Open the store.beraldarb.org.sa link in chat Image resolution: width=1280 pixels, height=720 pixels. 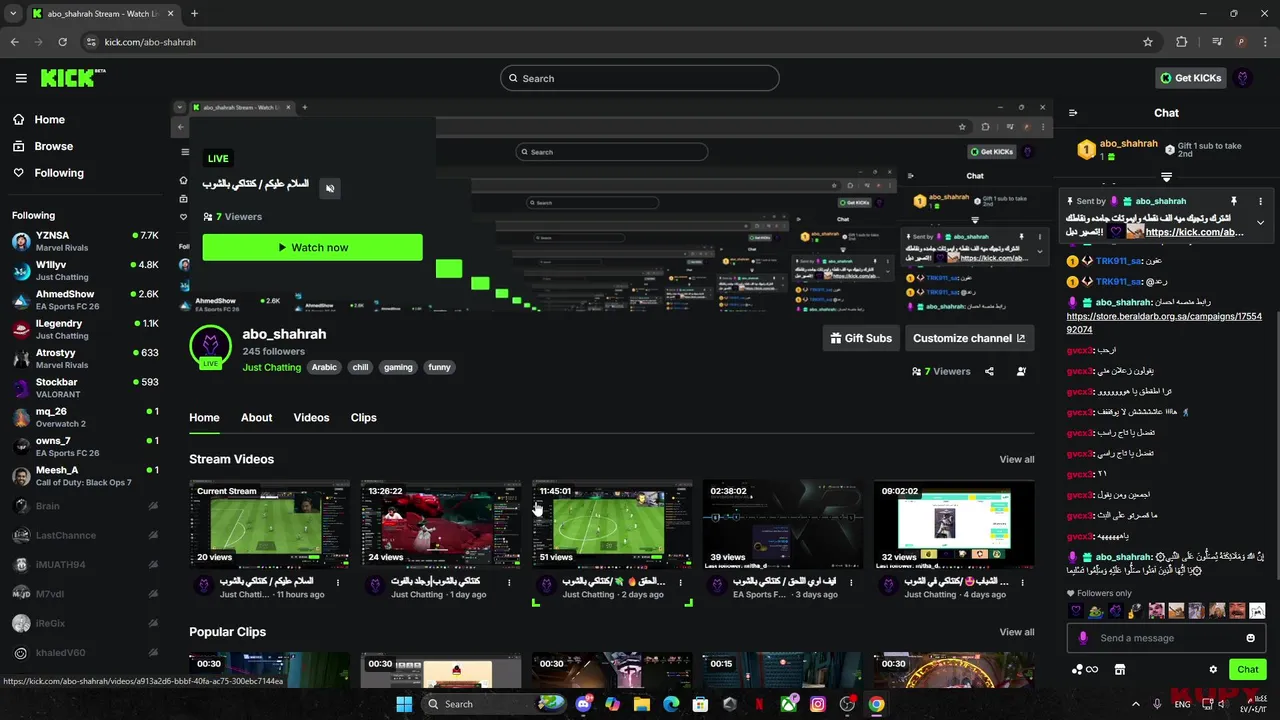pos(1164,323)
